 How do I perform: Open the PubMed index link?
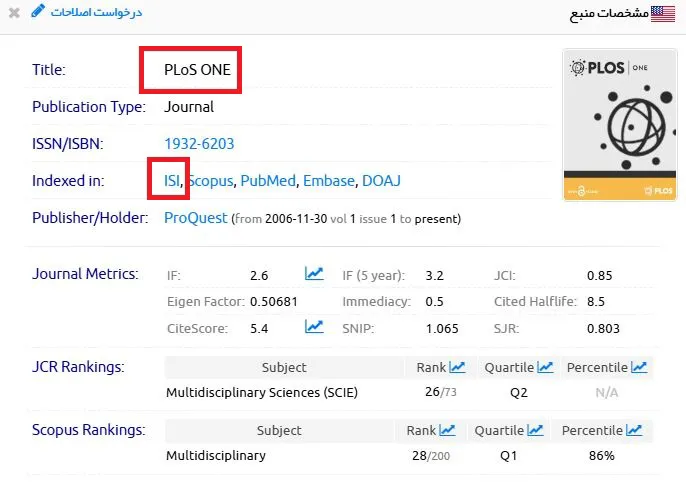268,181
